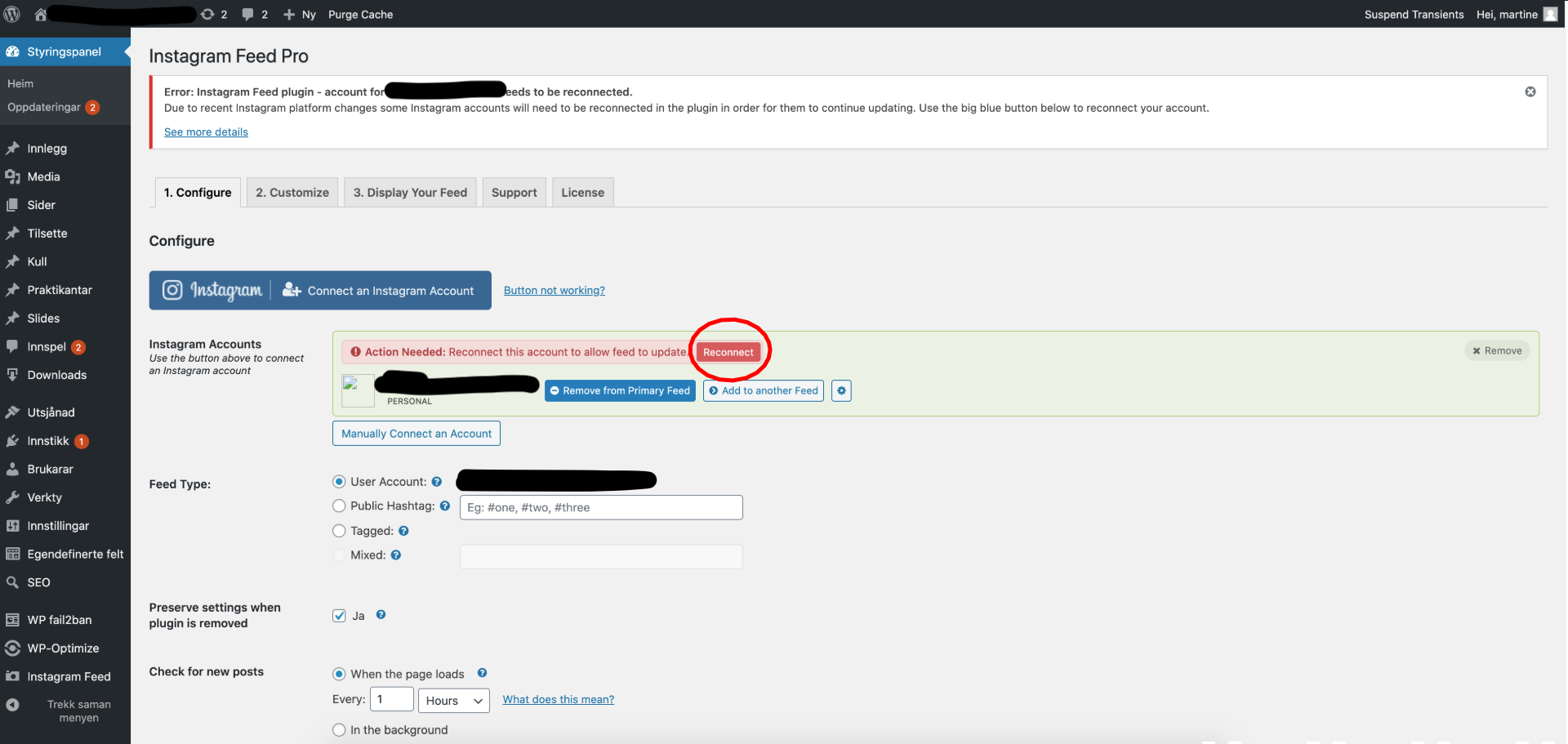Screen dimensions: 1568x744
Task: Click Purge Cache in admin bar
Action: pos(360,14)
